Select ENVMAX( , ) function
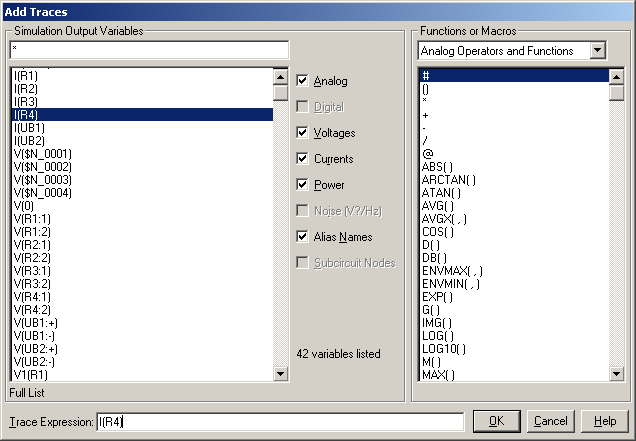 pos(514,271)
